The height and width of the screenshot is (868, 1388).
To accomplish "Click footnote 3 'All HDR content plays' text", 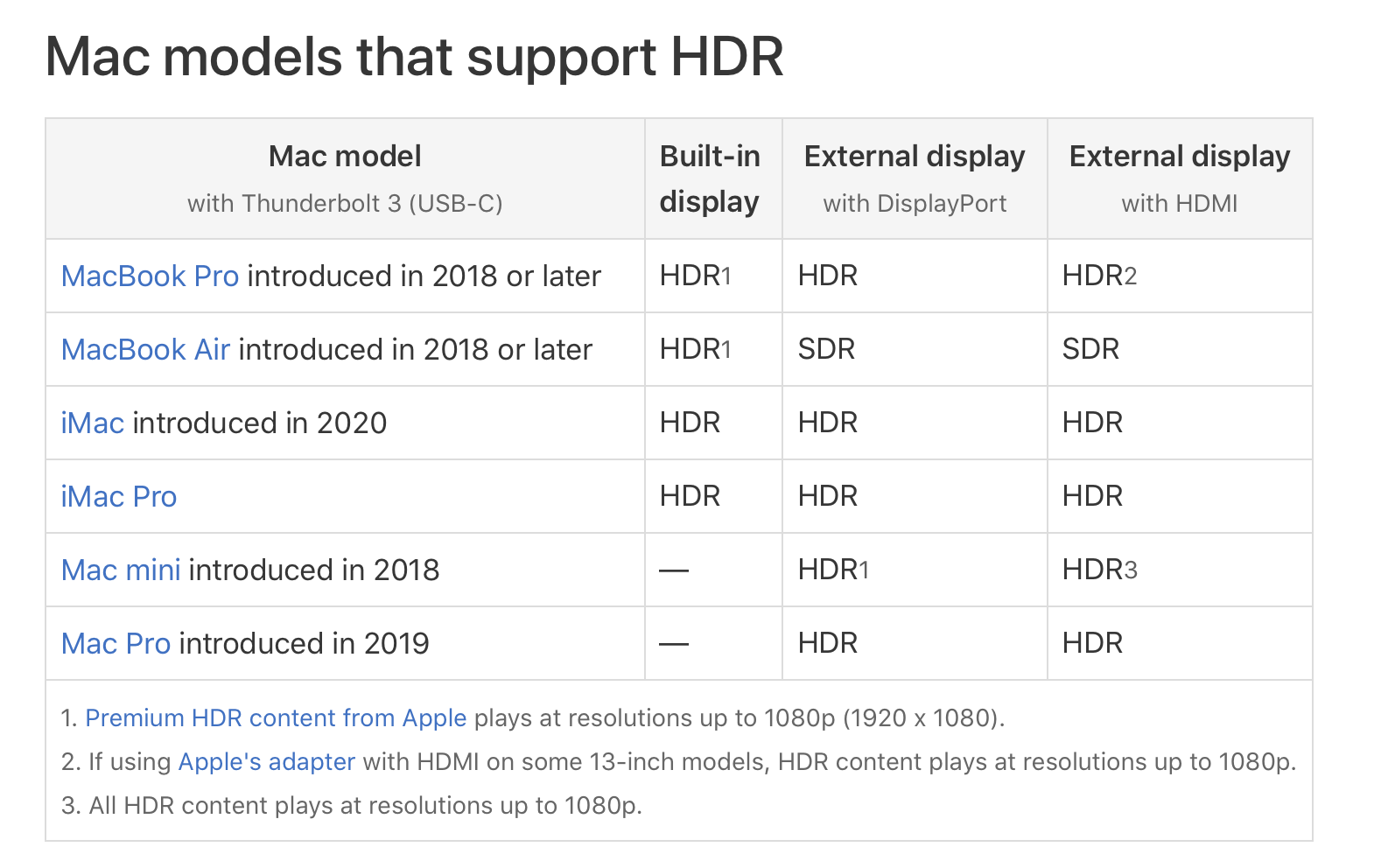I will pyautogui.click(x=352, y=806).
